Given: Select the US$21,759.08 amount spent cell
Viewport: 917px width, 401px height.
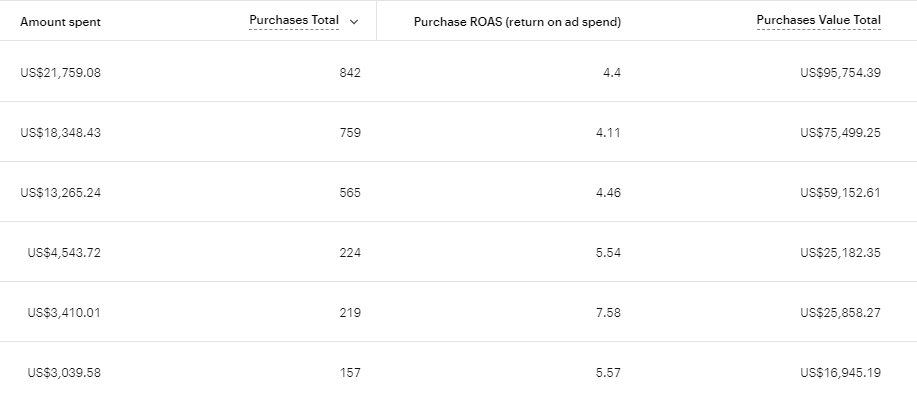Looking at the screenshot, I should point(60,72).
